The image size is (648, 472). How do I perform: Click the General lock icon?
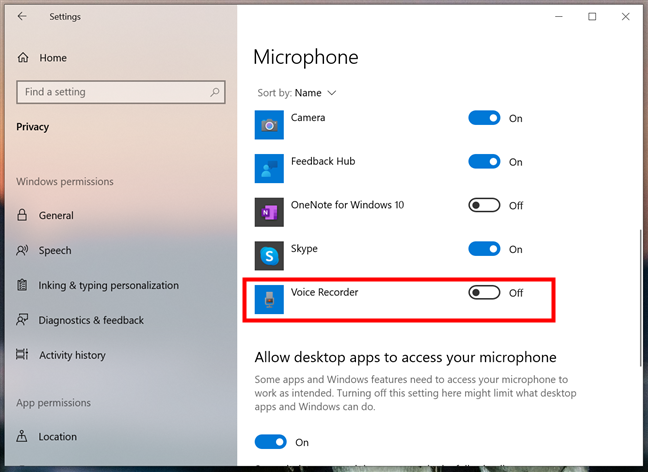[x=22, y=215]
